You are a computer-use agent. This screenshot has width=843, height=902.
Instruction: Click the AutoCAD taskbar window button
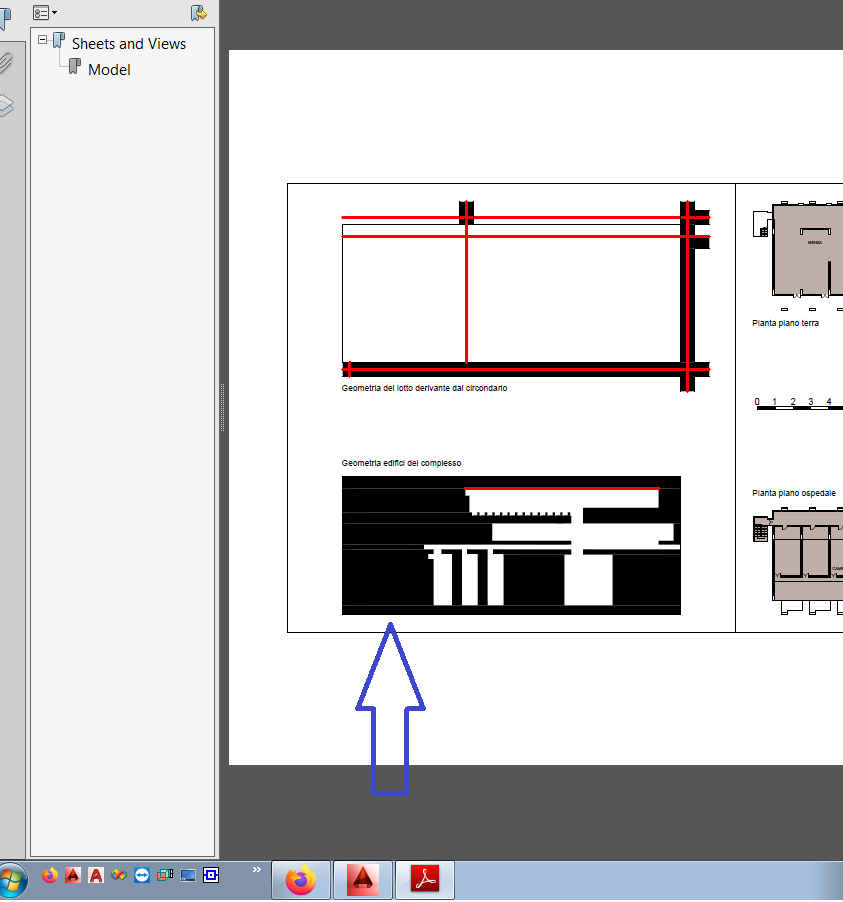(x=363, y=879)
